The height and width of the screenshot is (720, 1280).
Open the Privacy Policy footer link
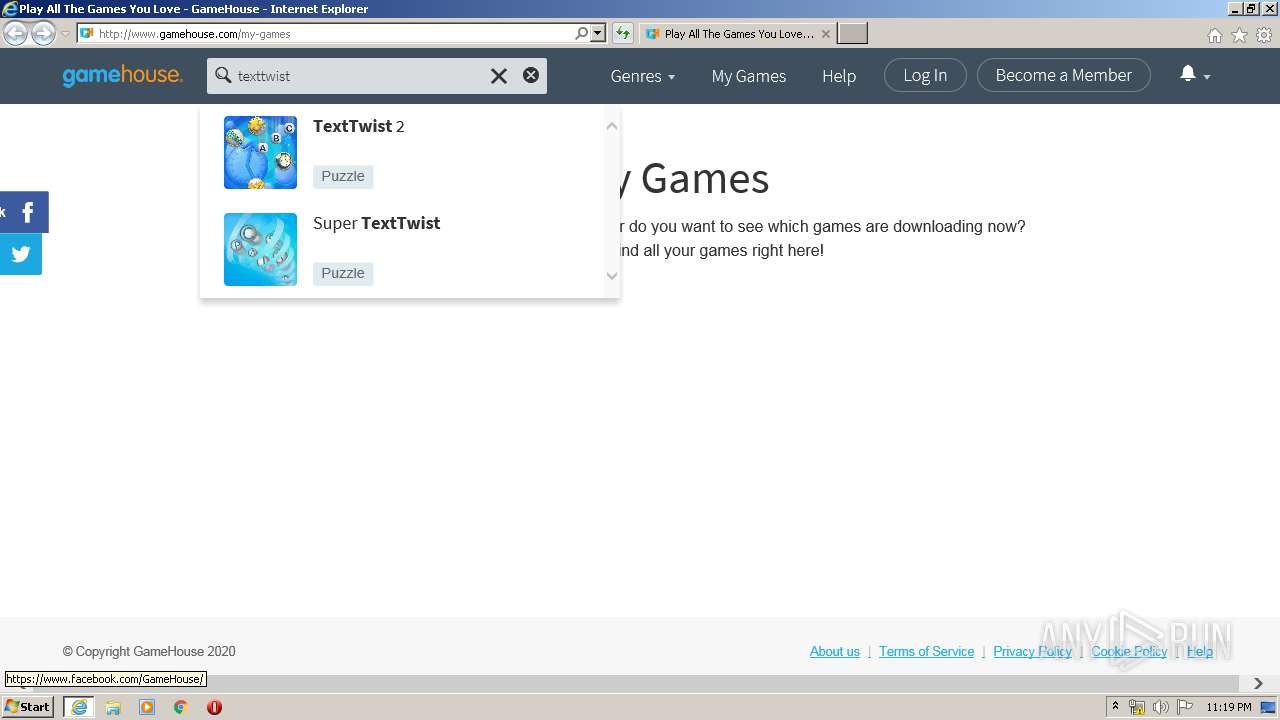click(1032, 651)
